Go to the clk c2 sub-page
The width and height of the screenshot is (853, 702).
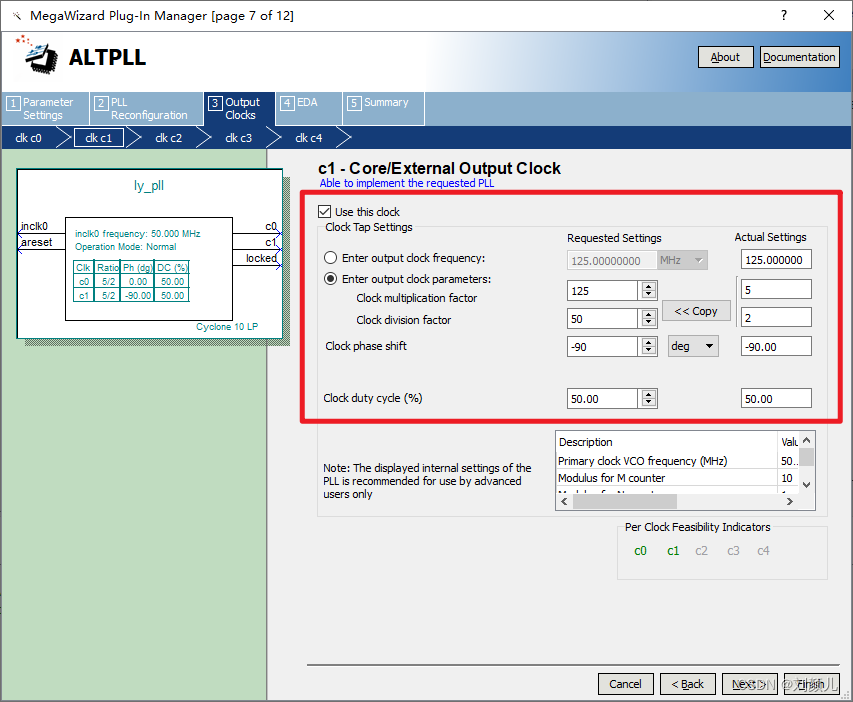pos(169,138)
